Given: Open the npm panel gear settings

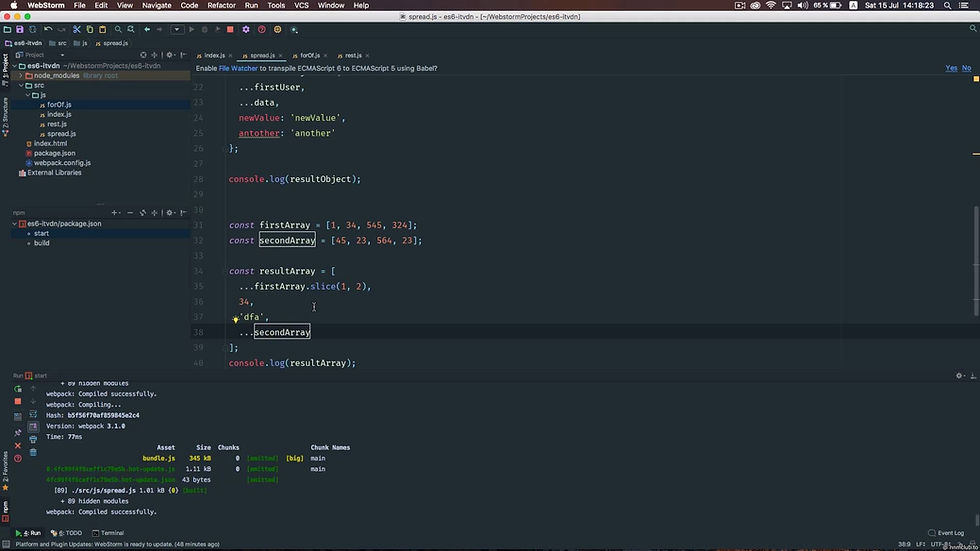Looking at the screenshot, I should point(170,213).
